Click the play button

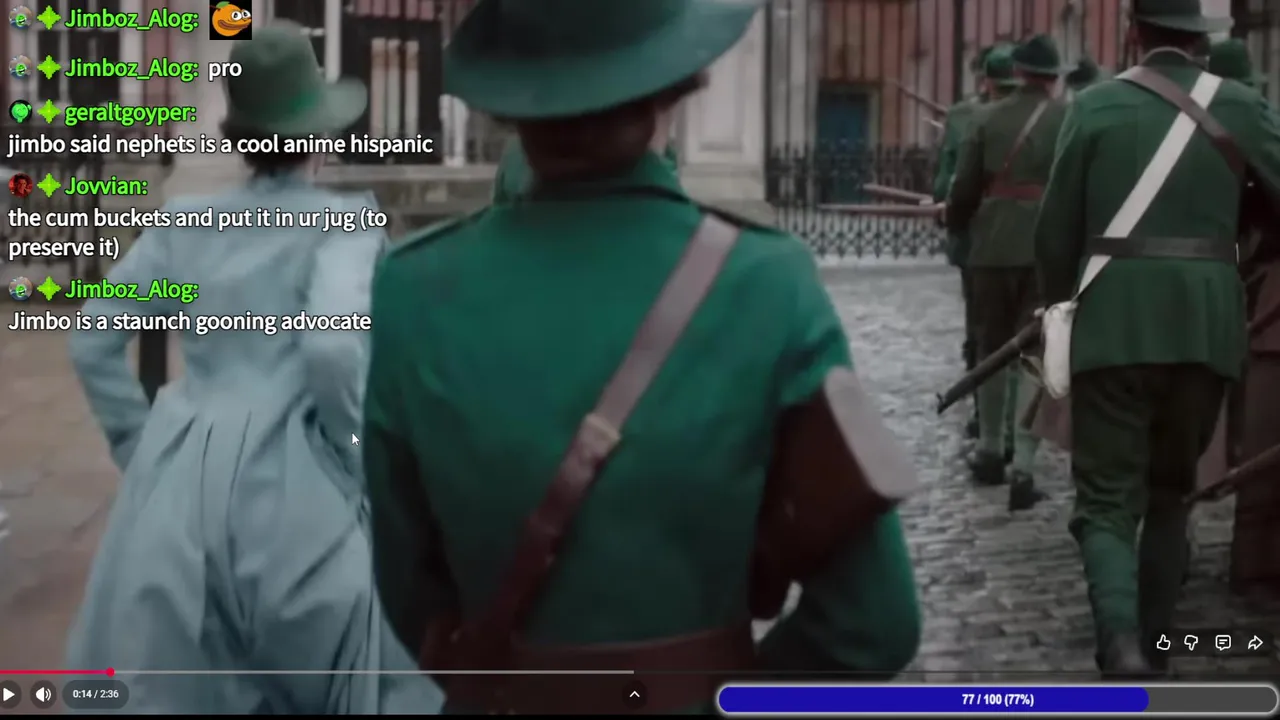point(9,694)
